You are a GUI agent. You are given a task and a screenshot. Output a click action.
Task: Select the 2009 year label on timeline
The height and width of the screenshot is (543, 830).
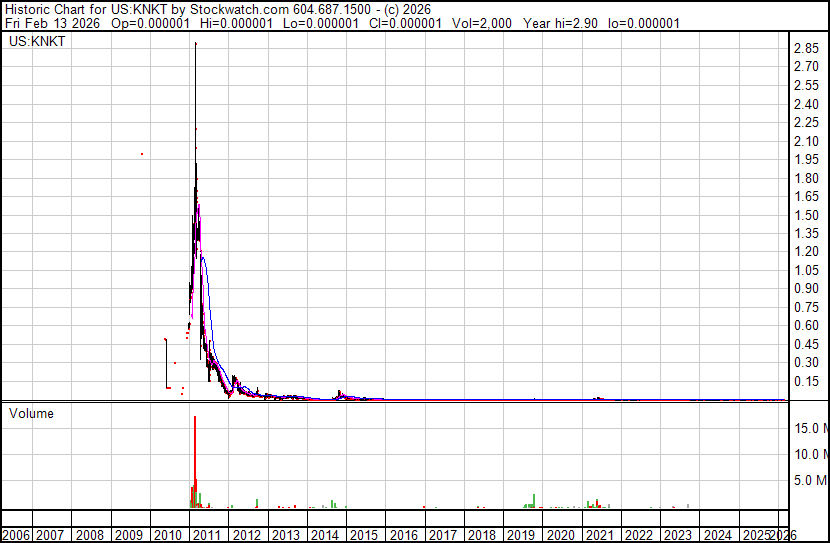[129, 535]
